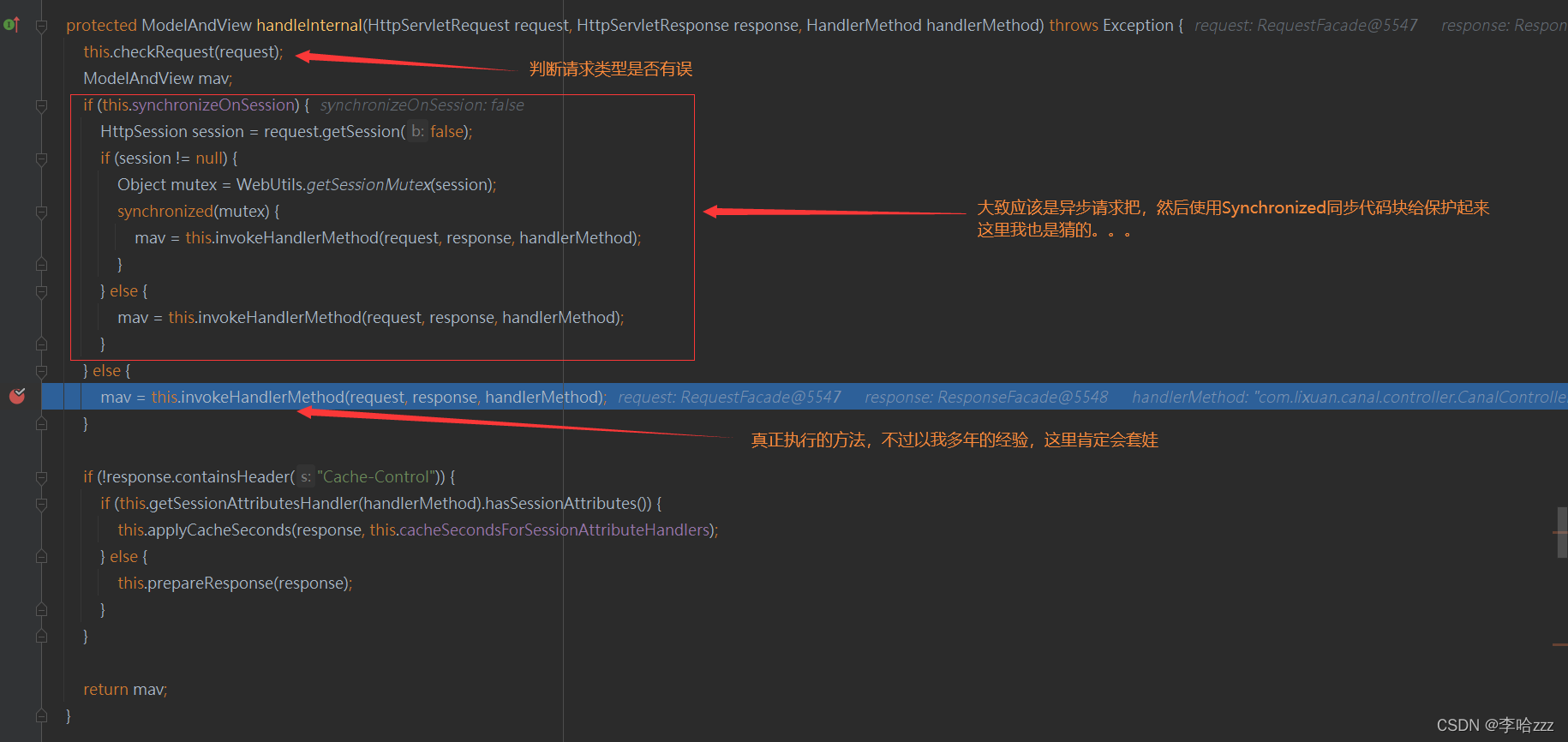Click 'return mav;' statement
Viewport: 1568px width, 742px height.
pyautogui.click(x=125, y=690)
